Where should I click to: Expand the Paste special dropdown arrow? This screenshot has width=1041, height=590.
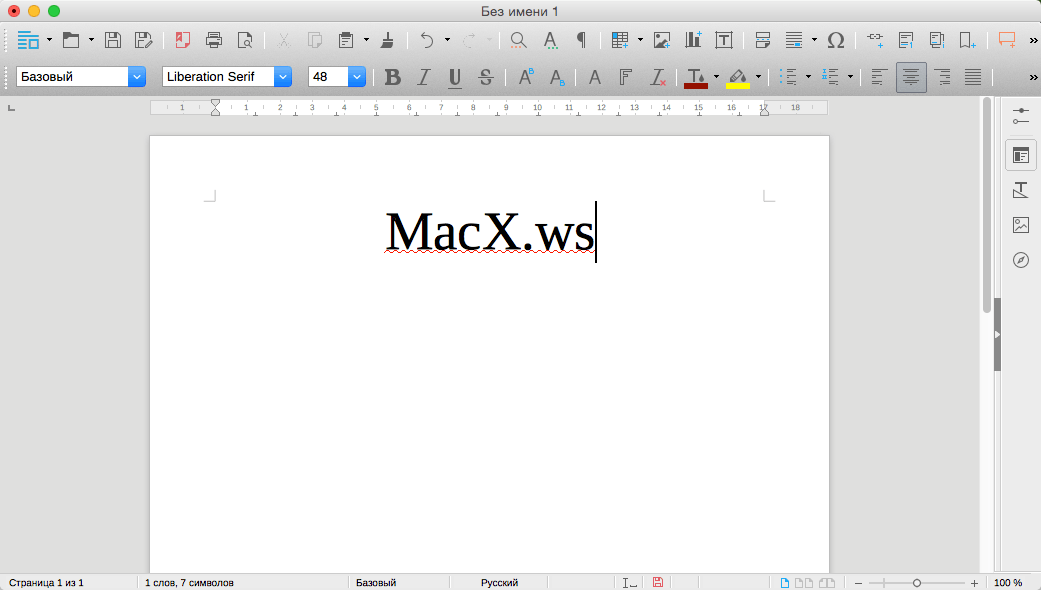point(366,40)
